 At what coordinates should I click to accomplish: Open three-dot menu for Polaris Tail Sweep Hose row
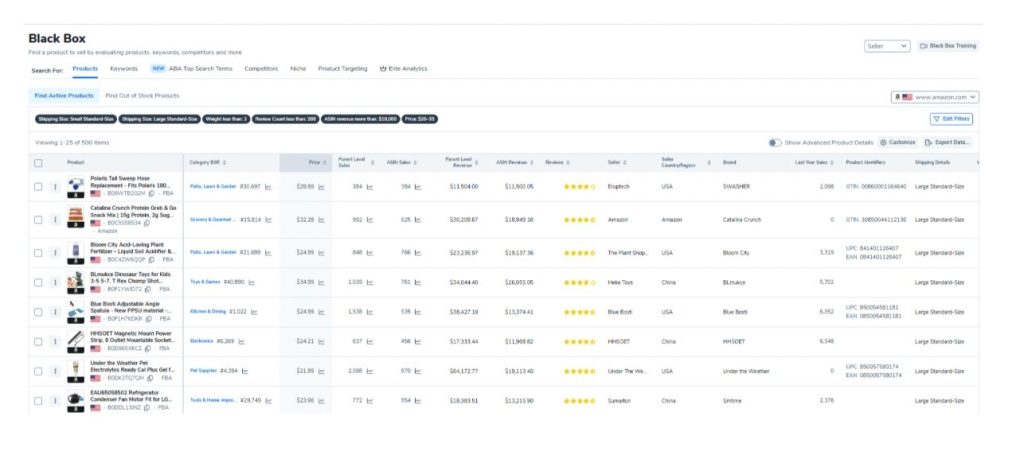[55, 187]
